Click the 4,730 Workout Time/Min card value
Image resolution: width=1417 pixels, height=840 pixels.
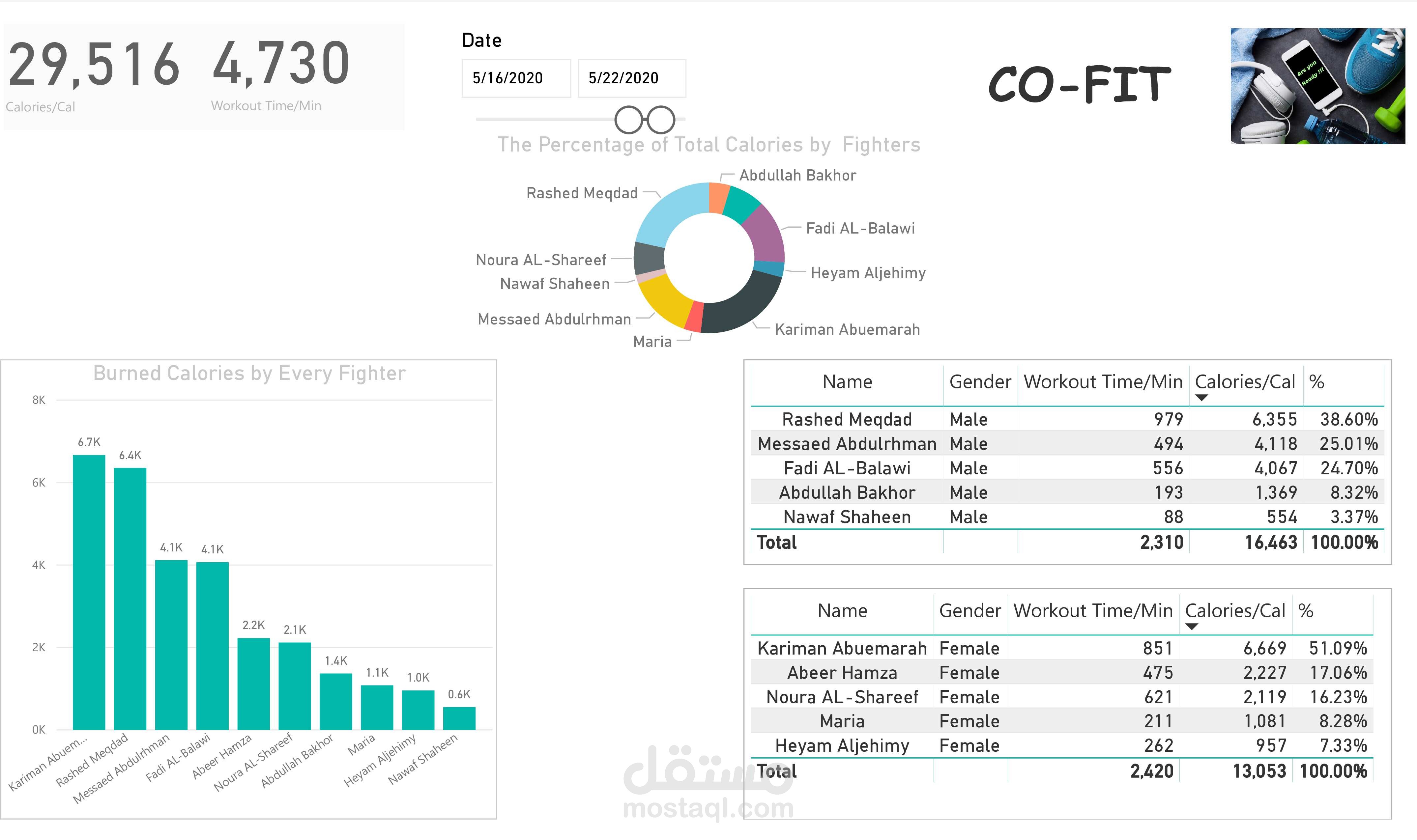(x=281, y=63)
